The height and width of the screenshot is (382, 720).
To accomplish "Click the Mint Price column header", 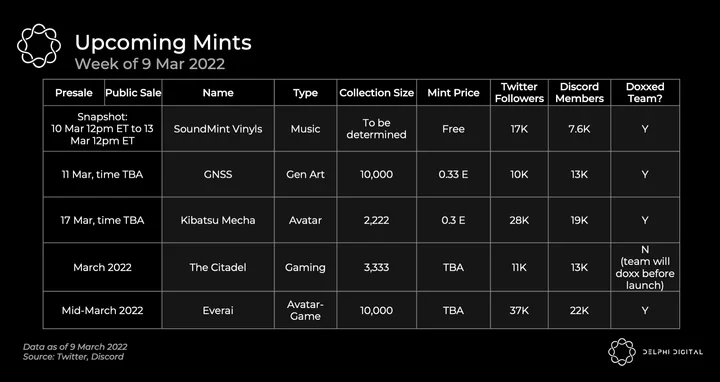I will click(454, 93).
